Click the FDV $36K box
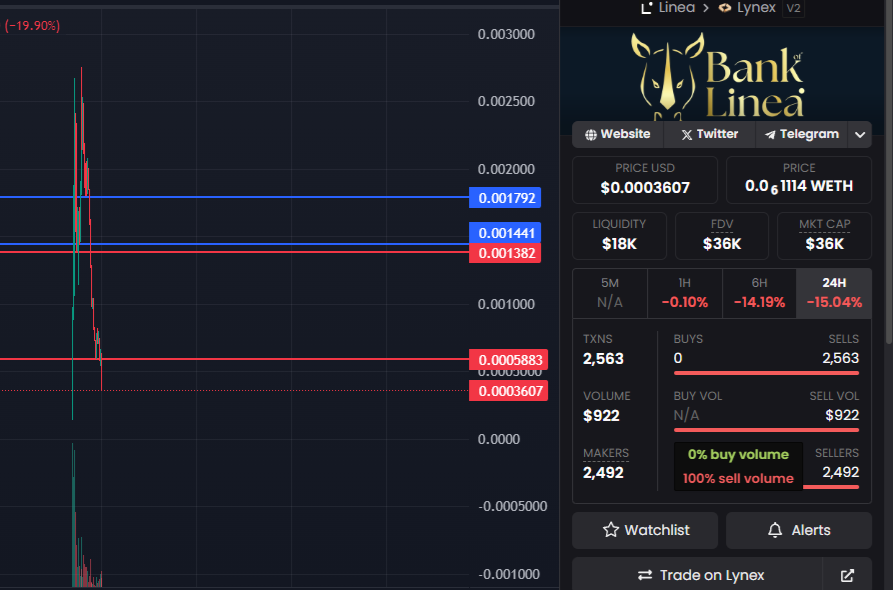Screen dimensions: 893x590 (722, 236)
